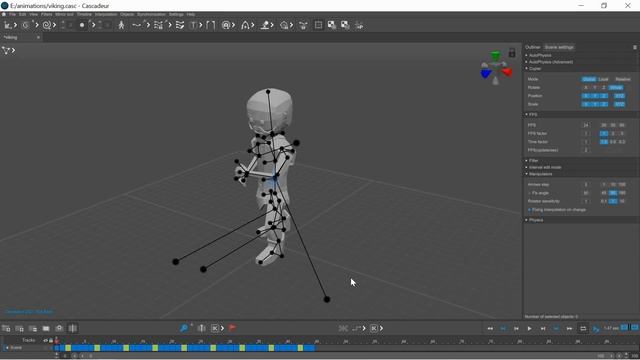640x360 pixels.
Task: Toggle XYZ in the Scale row
Action: [x=620, y=104]
